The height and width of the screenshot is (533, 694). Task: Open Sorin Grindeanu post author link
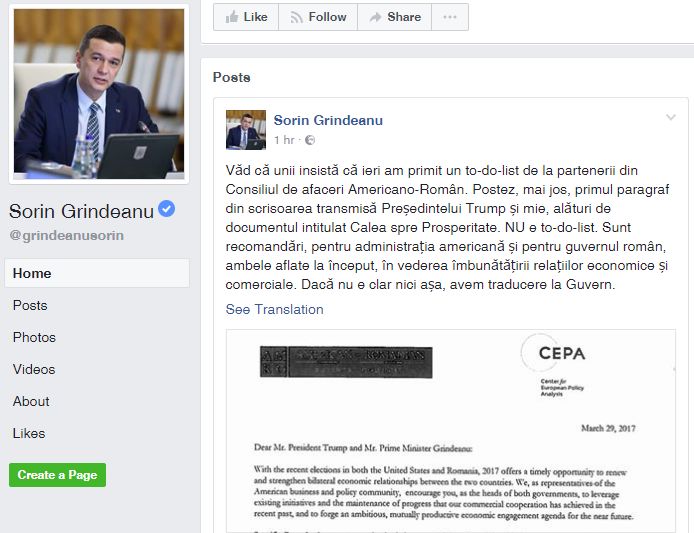(x=328, y=120)
